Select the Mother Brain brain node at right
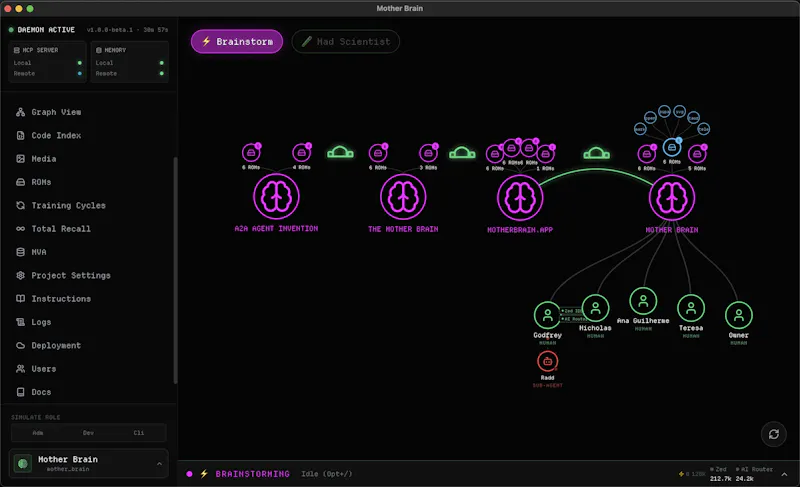 tap(672, 197)
